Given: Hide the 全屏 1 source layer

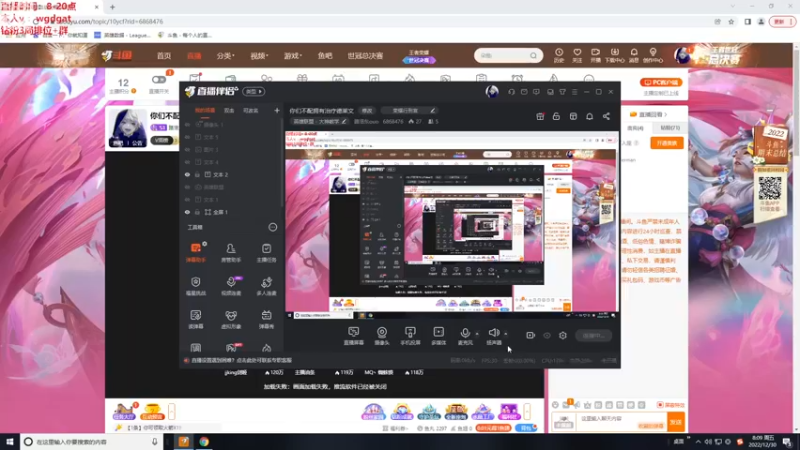Looking at the screenshot, I should coord(187,212).
